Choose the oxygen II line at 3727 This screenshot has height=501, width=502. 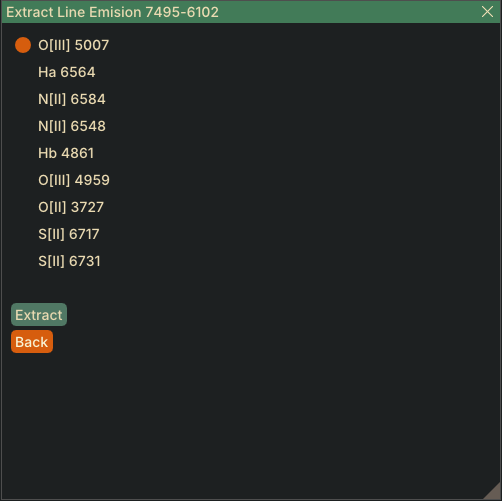tap(71, 207)
